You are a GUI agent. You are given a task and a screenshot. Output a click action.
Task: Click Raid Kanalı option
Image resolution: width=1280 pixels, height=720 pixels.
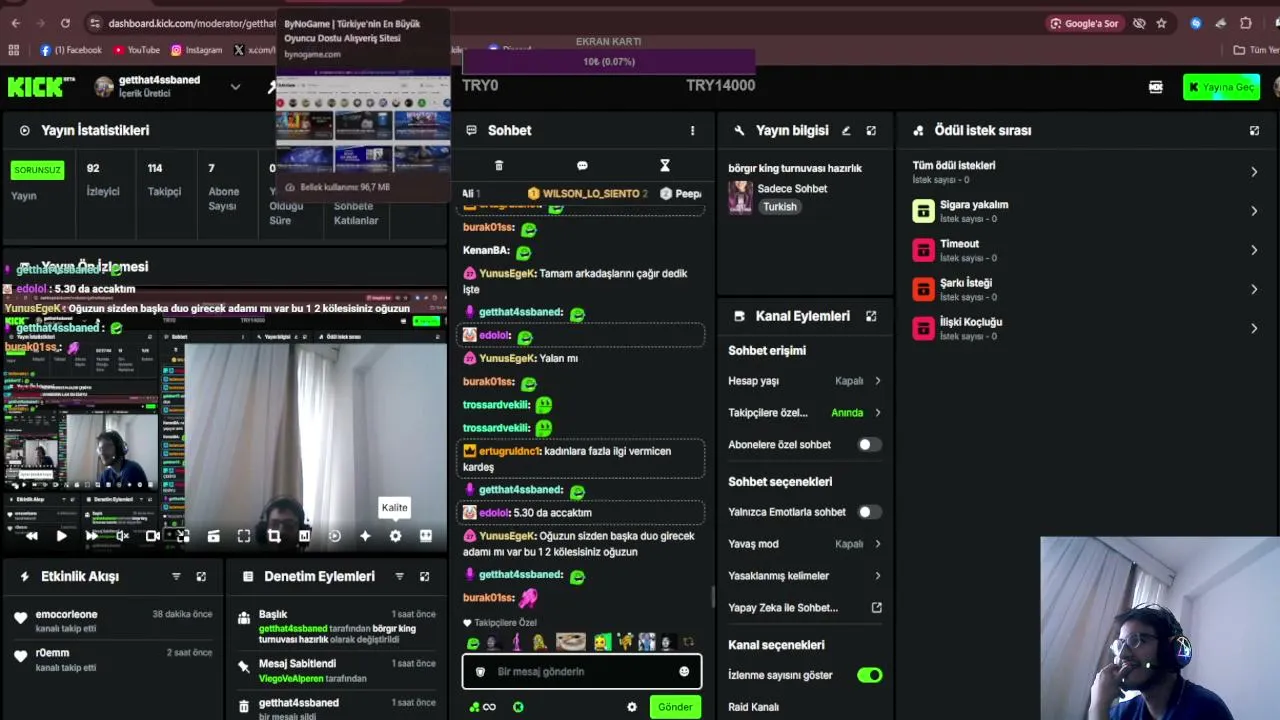tap(754, 707)
